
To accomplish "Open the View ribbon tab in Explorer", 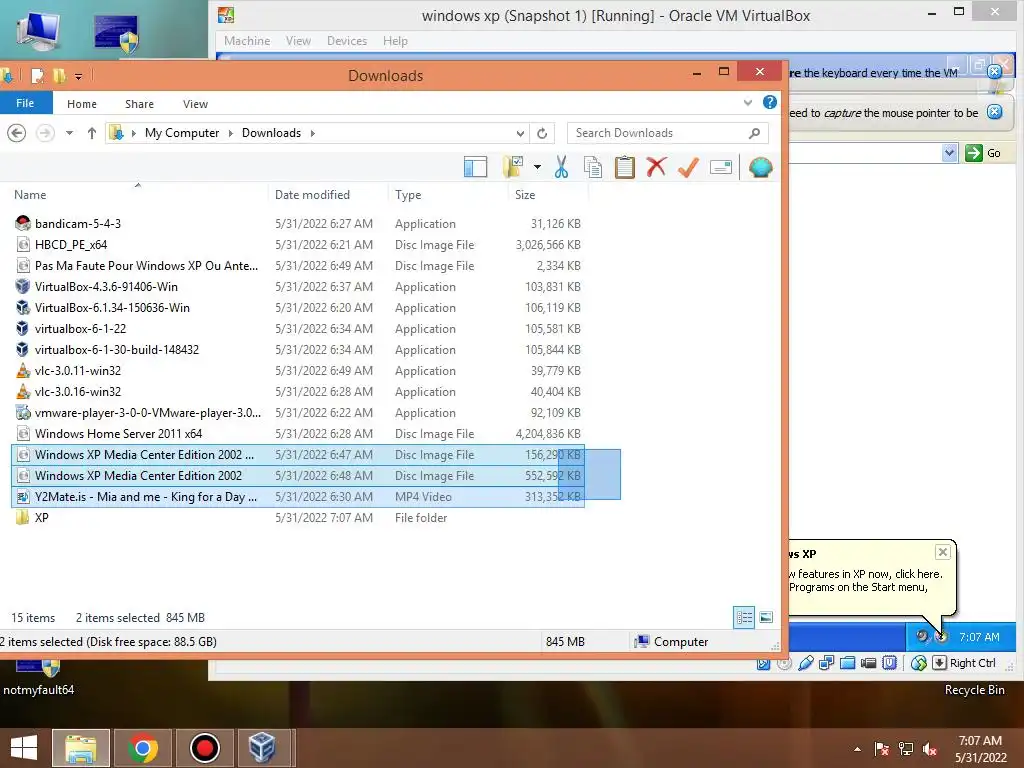I will pos(195,104).
